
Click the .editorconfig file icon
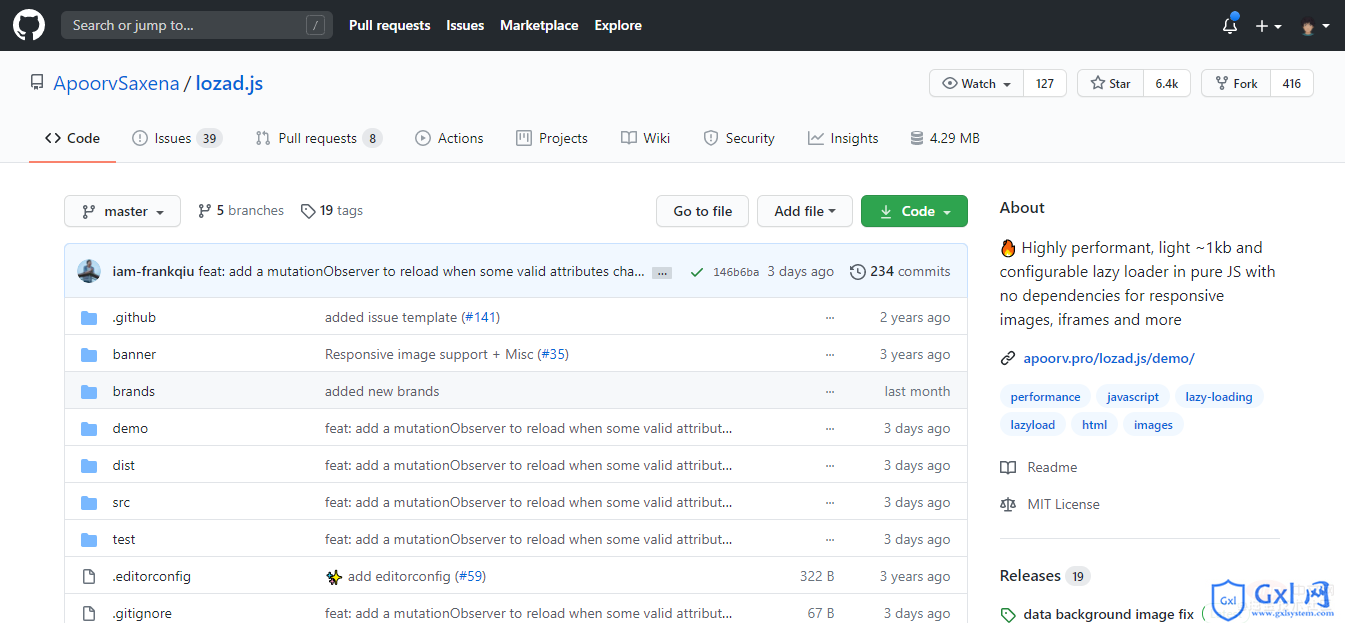tap(89, 577)
